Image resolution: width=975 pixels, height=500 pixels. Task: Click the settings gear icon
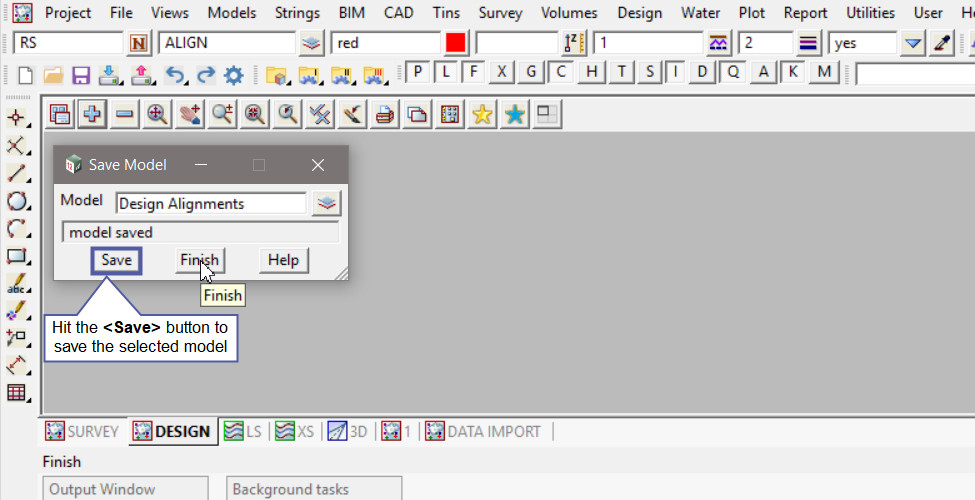[234, 74]
